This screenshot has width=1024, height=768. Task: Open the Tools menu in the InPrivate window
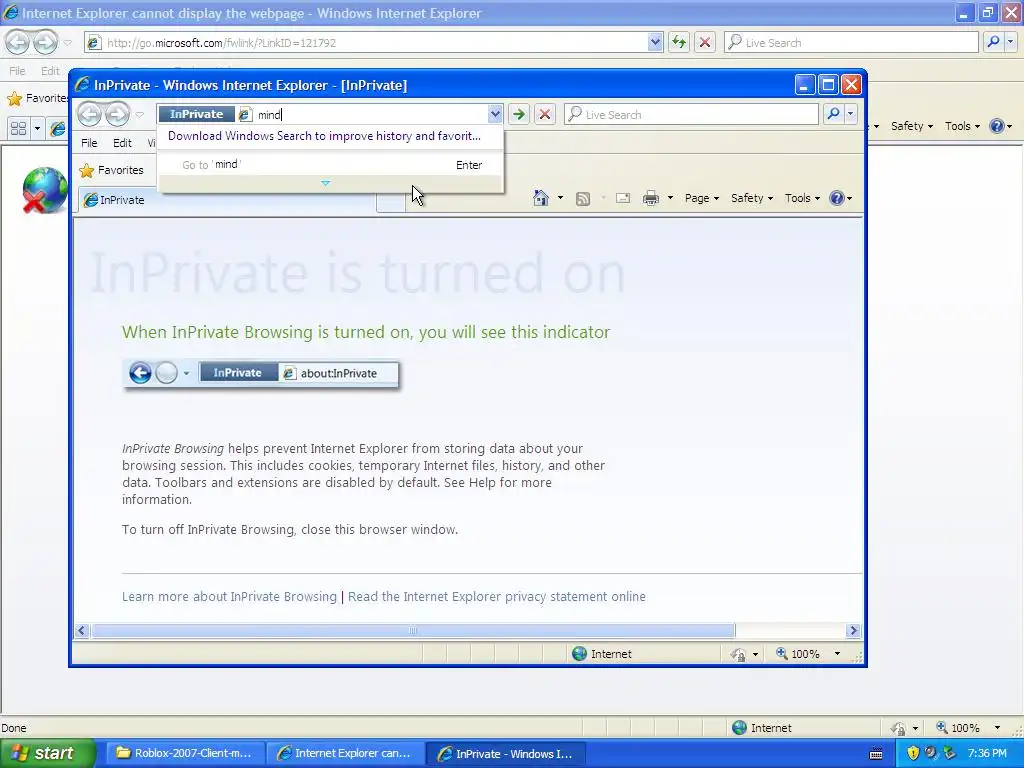pos(802,198)
